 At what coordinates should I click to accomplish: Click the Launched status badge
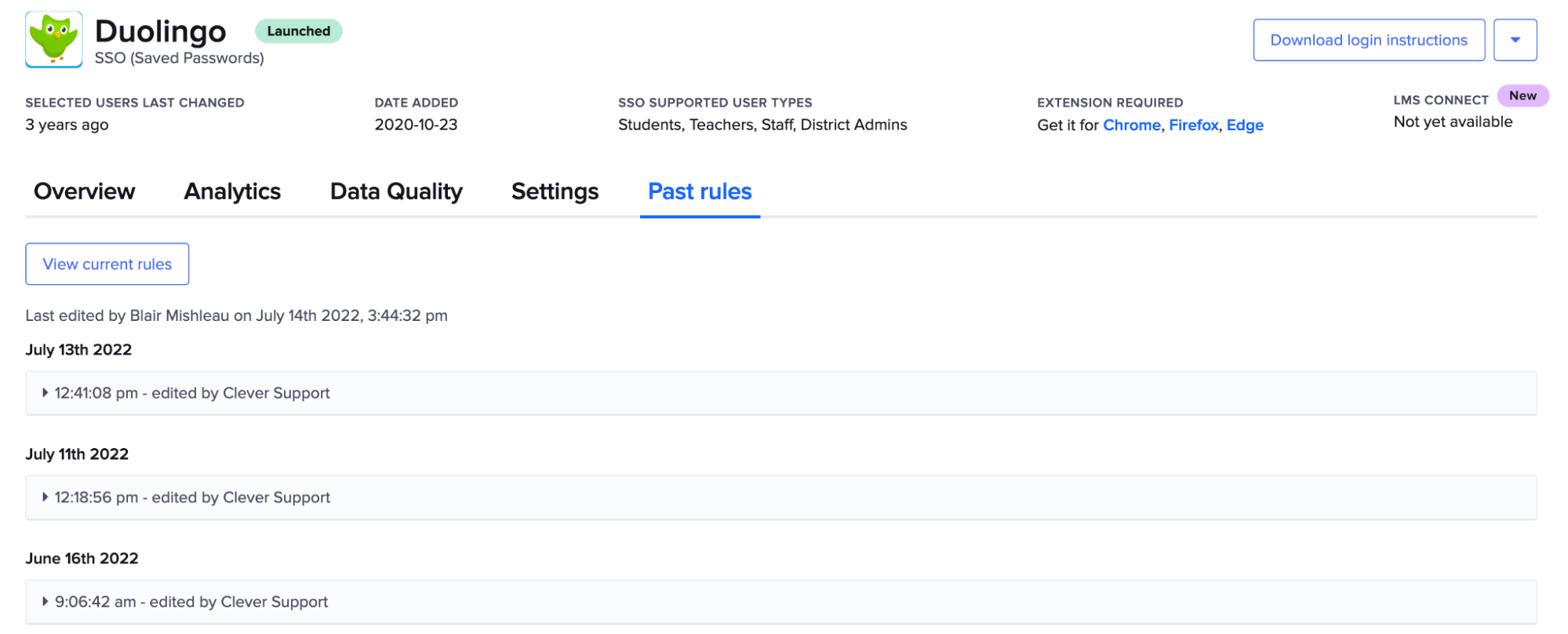point(298,31)
